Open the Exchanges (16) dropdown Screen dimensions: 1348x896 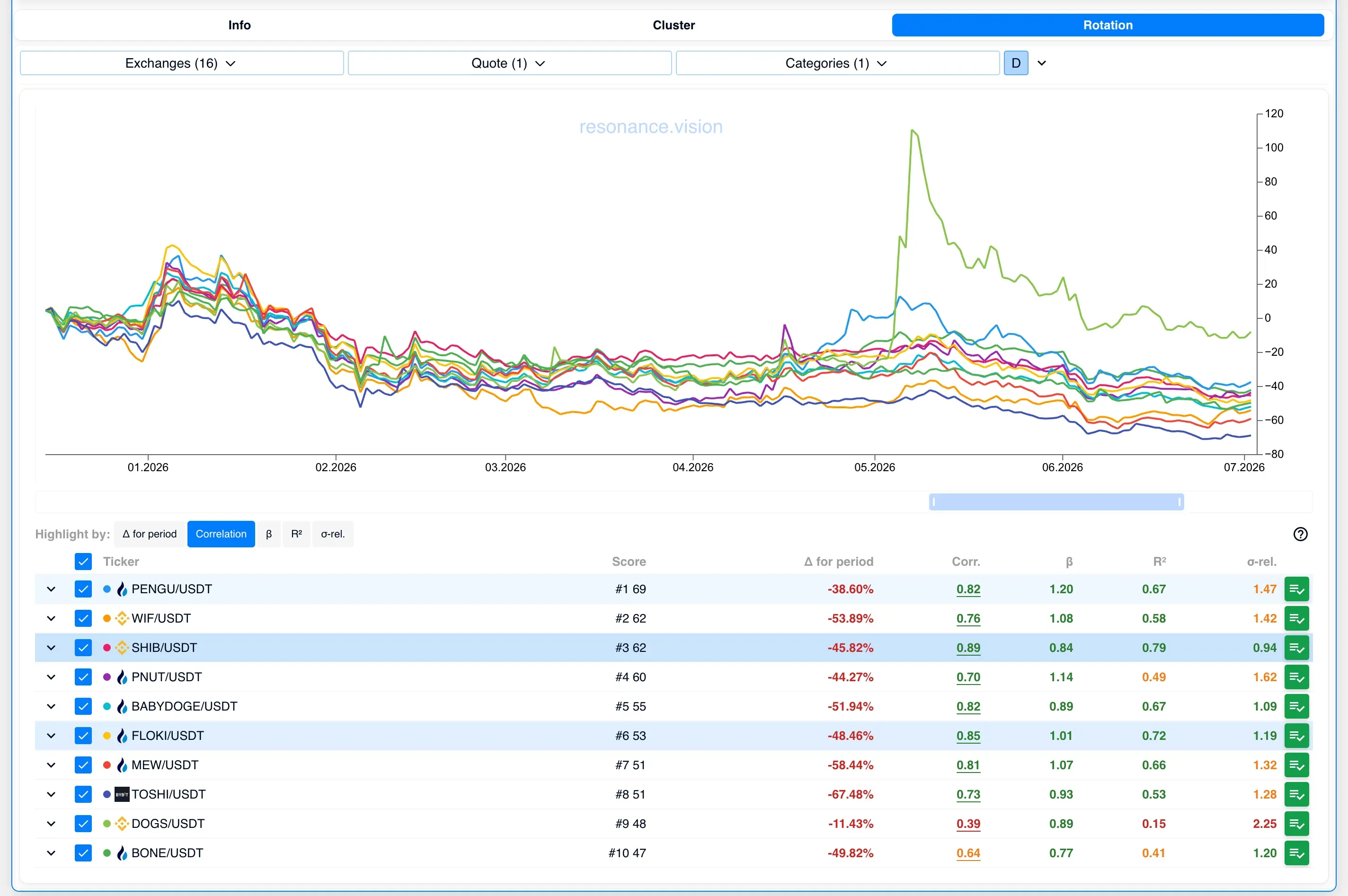tap(182, 63)
